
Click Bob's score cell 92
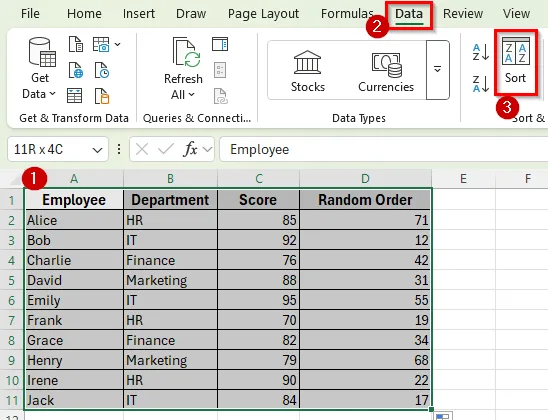[258, 240]
